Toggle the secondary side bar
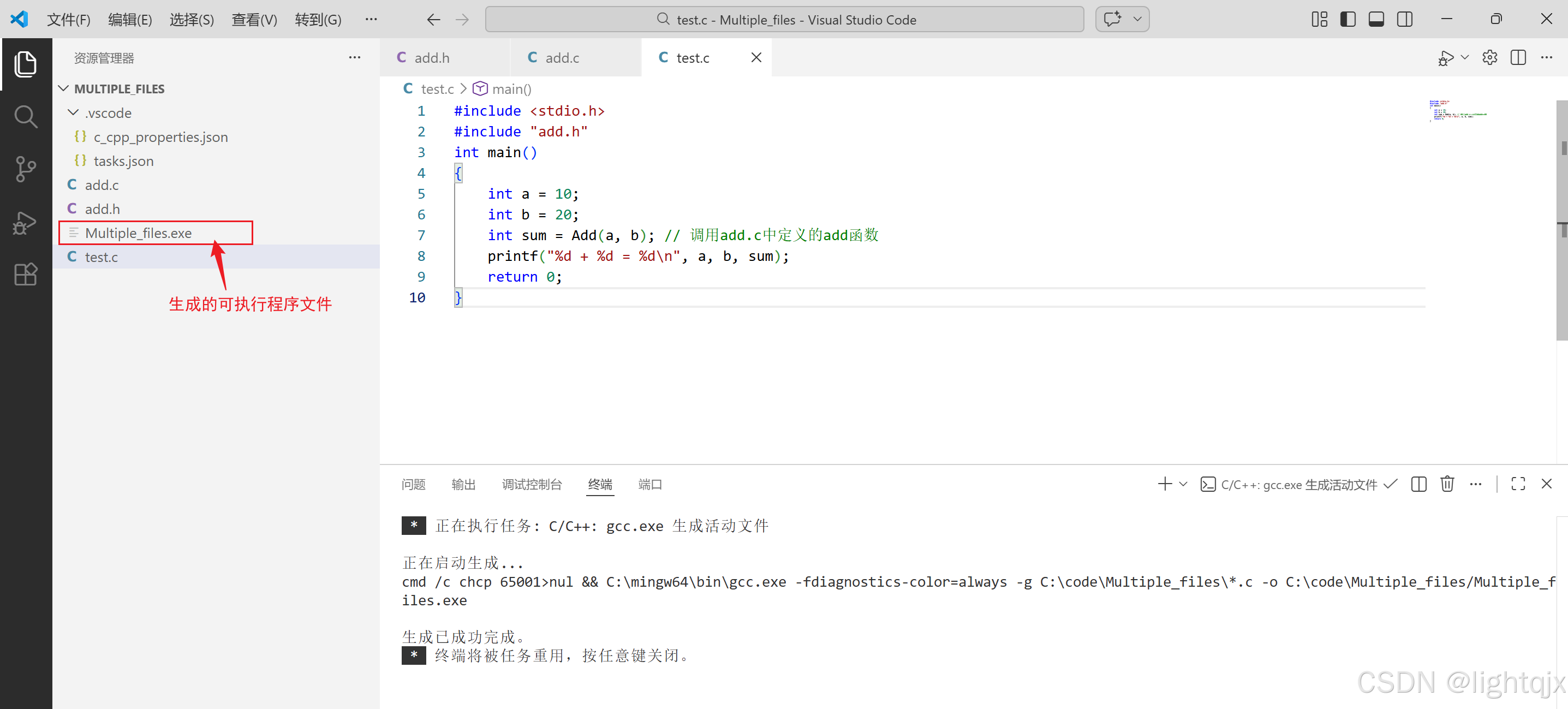The width and height of the screenshot is (1568, 709). (x=1405, y=20)
